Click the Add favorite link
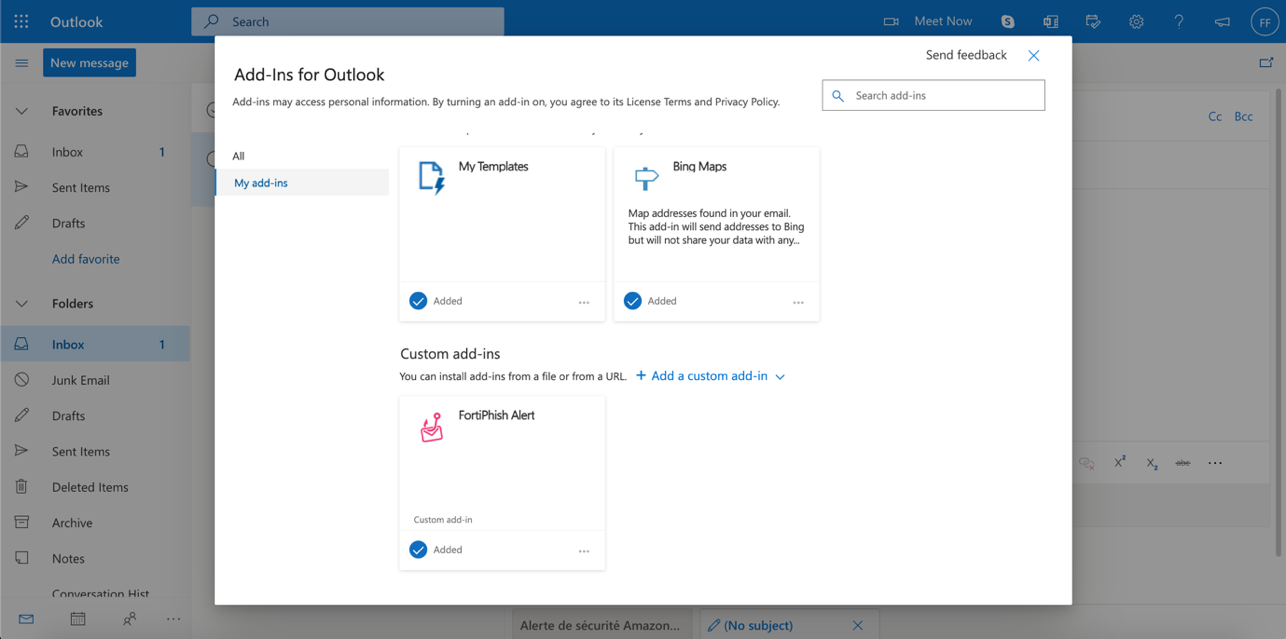The image size is (1286, 639). click(x=86, y=259)
